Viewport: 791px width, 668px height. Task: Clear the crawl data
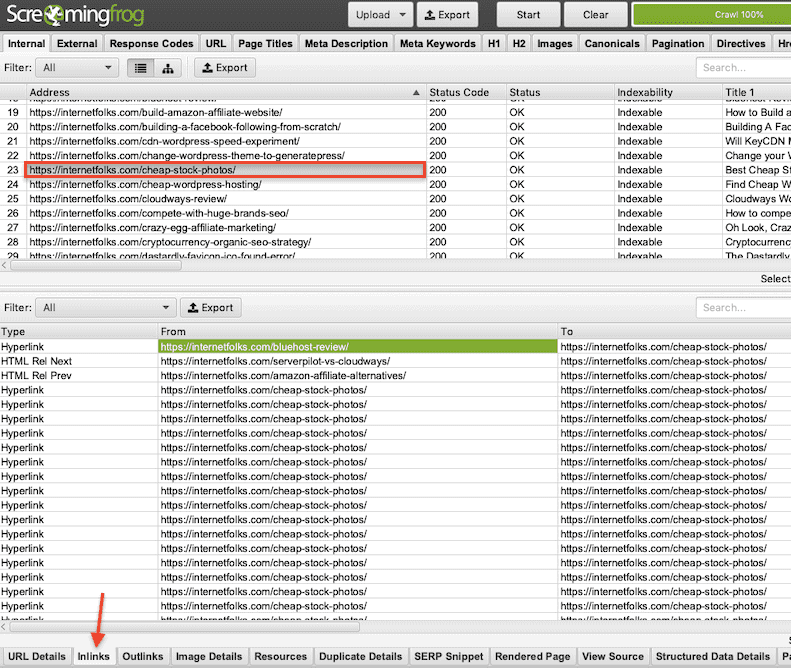pos(596,15)
